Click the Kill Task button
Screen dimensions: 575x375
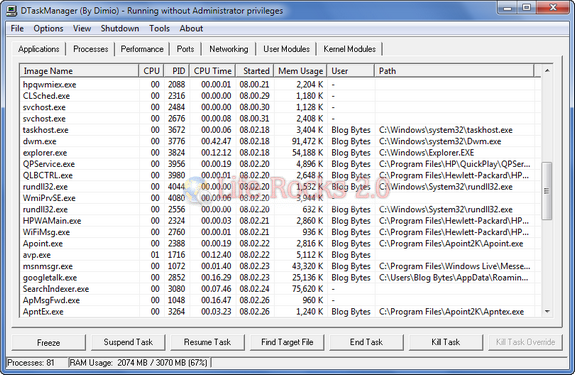pyautogui.click(x=446, y=342)
